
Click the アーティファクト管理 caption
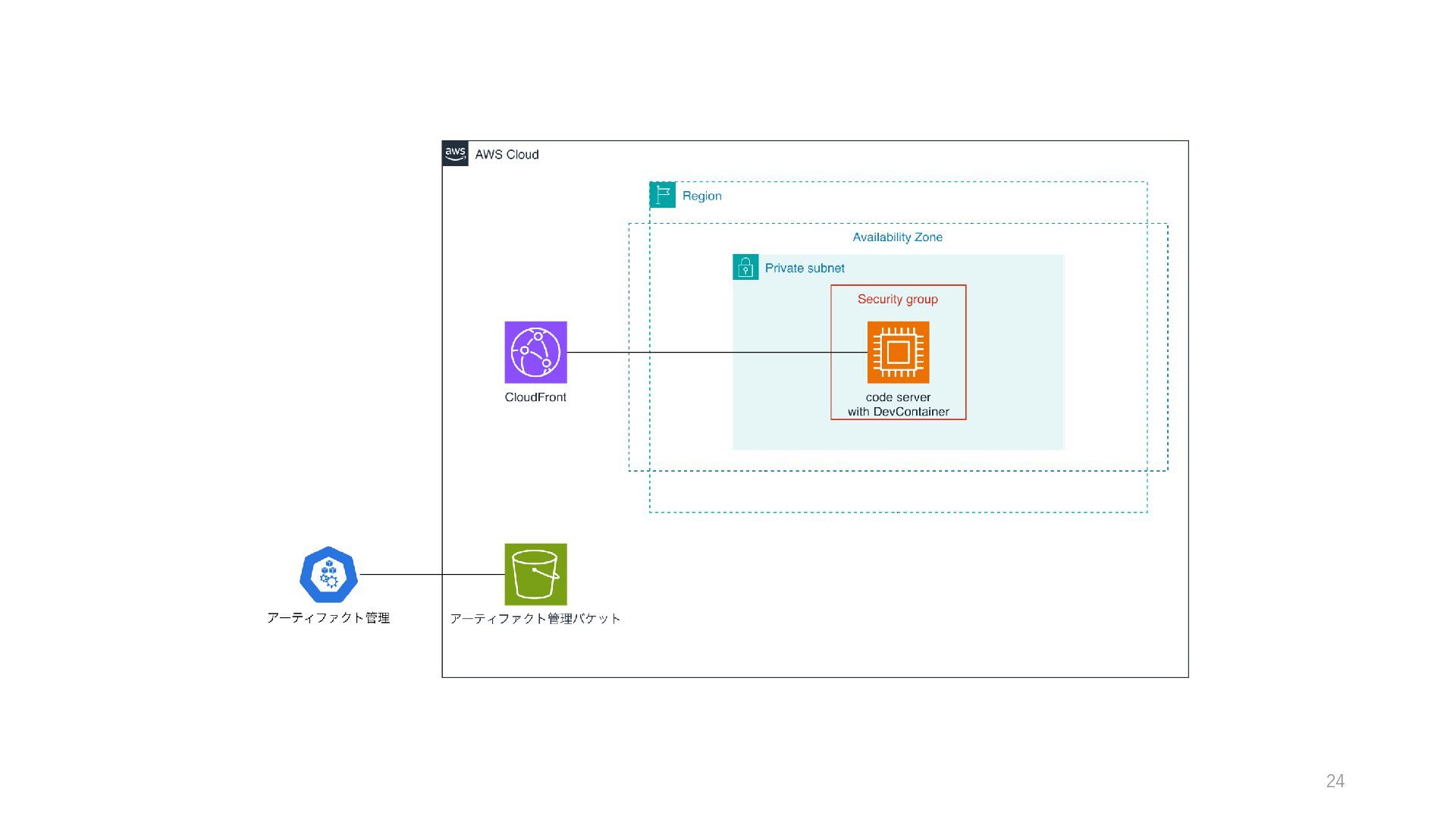click(328, 618)
